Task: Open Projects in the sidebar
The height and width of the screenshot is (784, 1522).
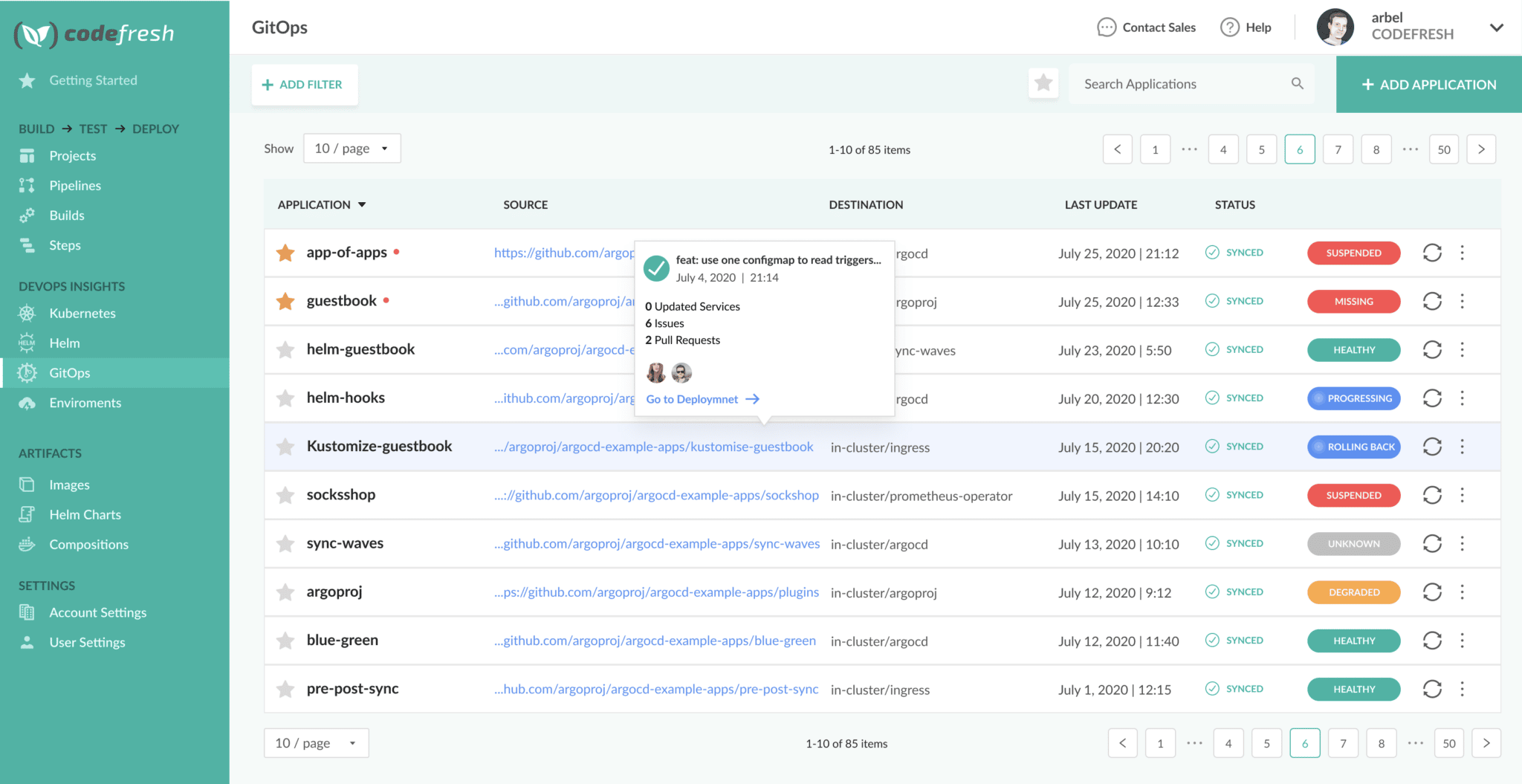Action: 72,155
